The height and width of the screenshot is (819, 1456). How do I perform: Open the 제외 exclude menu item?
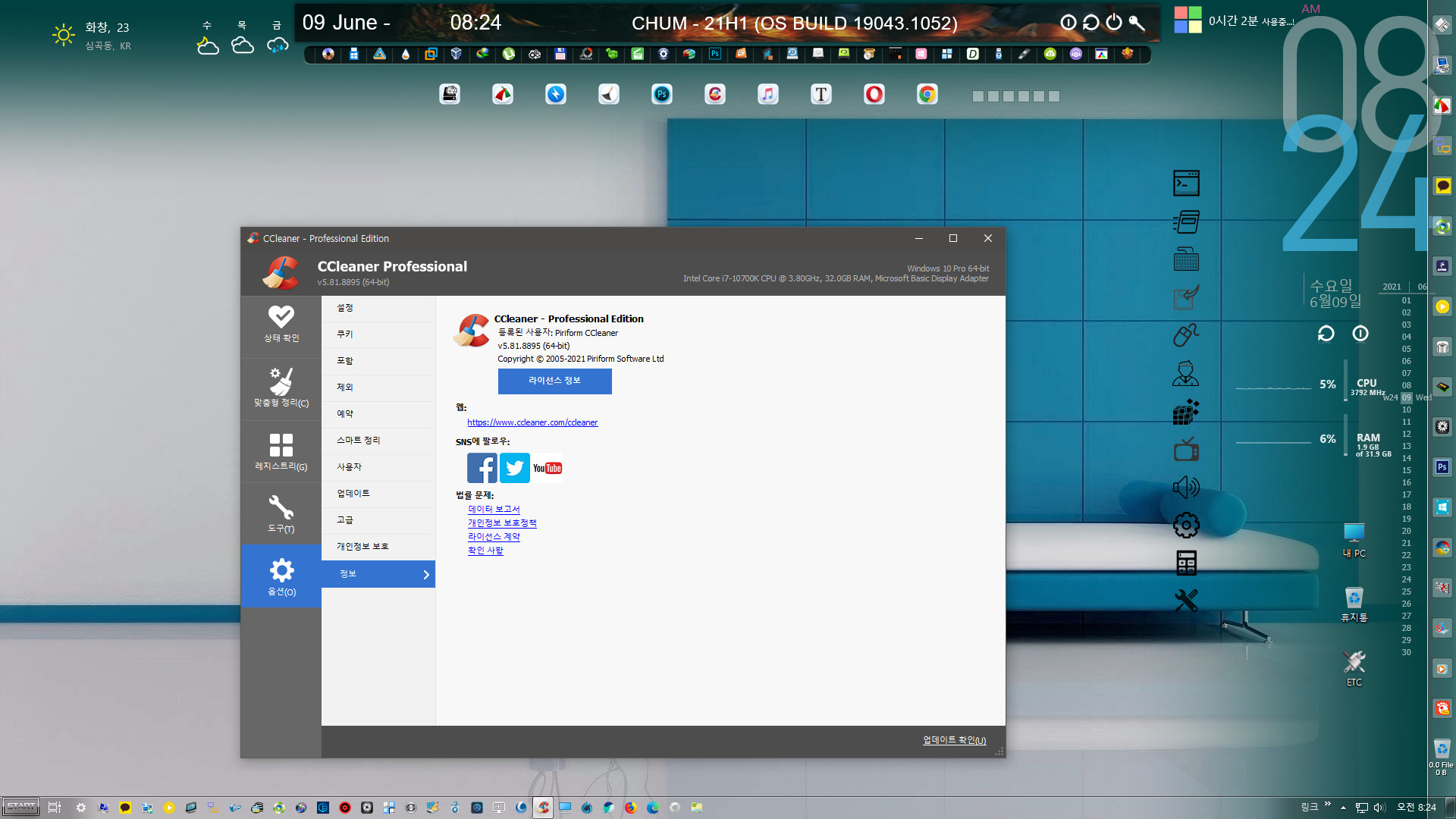[378, 388]
